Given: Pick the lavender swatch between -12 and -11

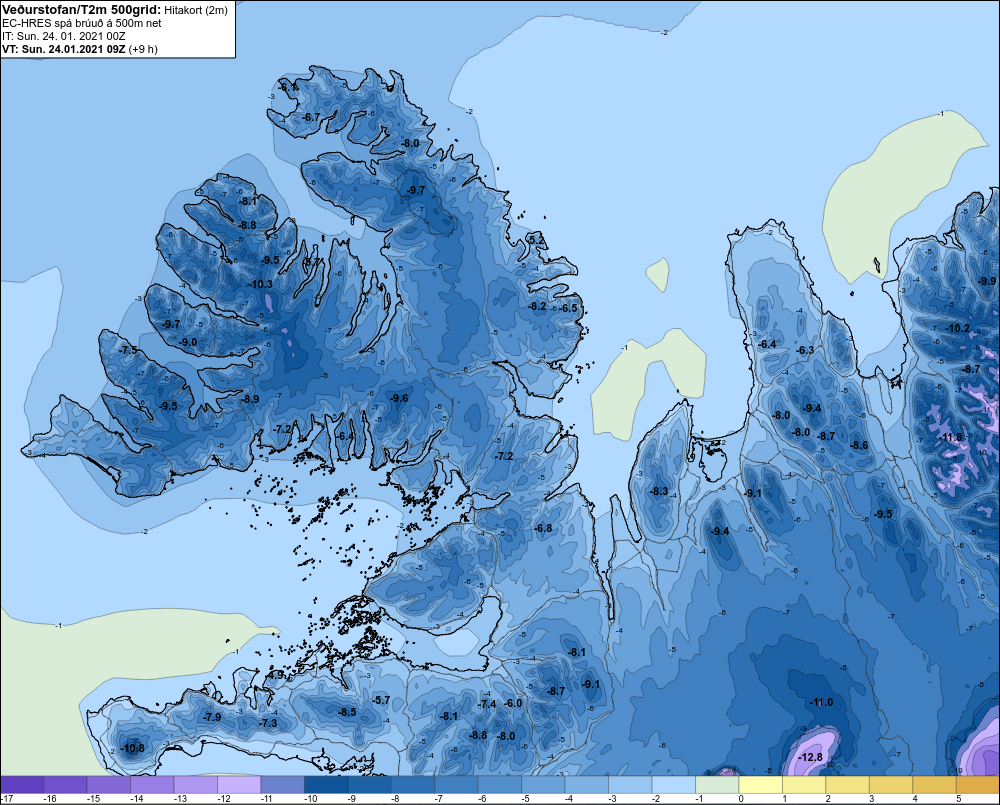Looking at the screenshot, I should tap(239, 785).
